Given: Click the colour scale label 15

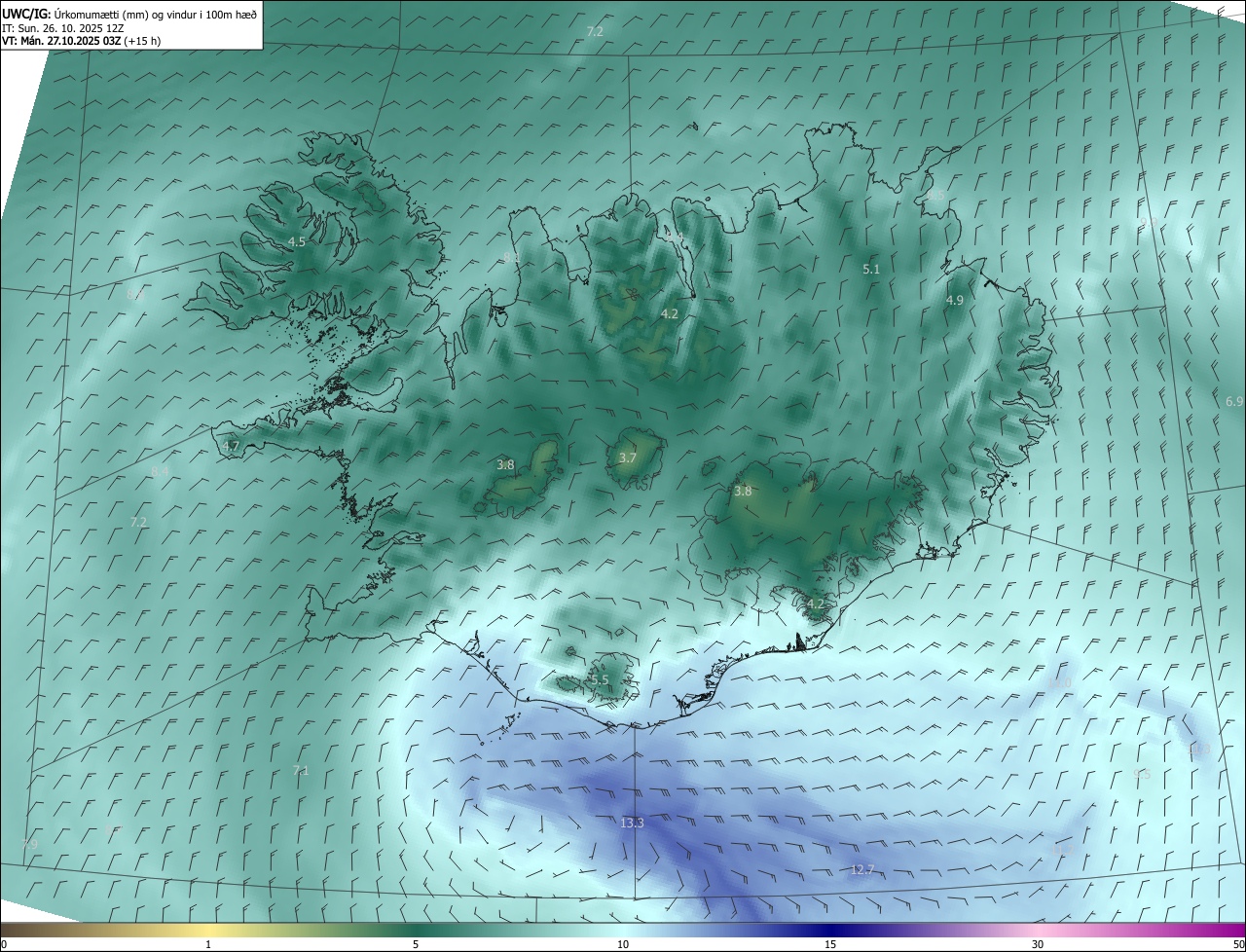Looking at the screenshot, I should point(830,944).
